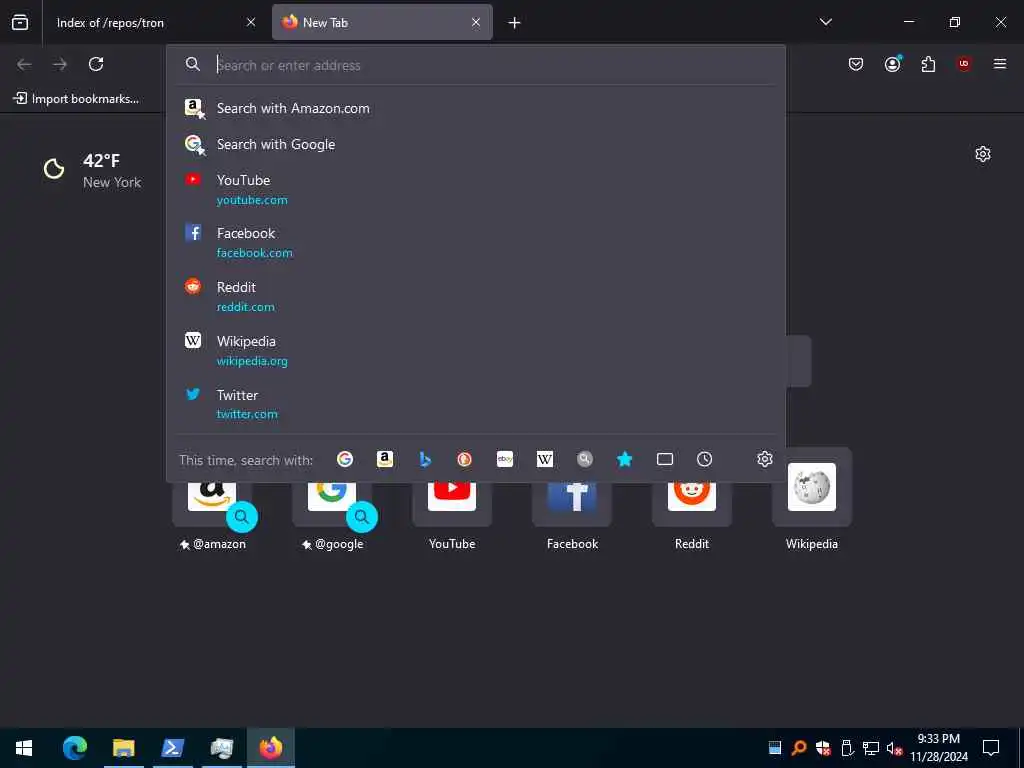Expand the list all tabs chevron
Screen dimensions: 1024x768
(825, 22)
